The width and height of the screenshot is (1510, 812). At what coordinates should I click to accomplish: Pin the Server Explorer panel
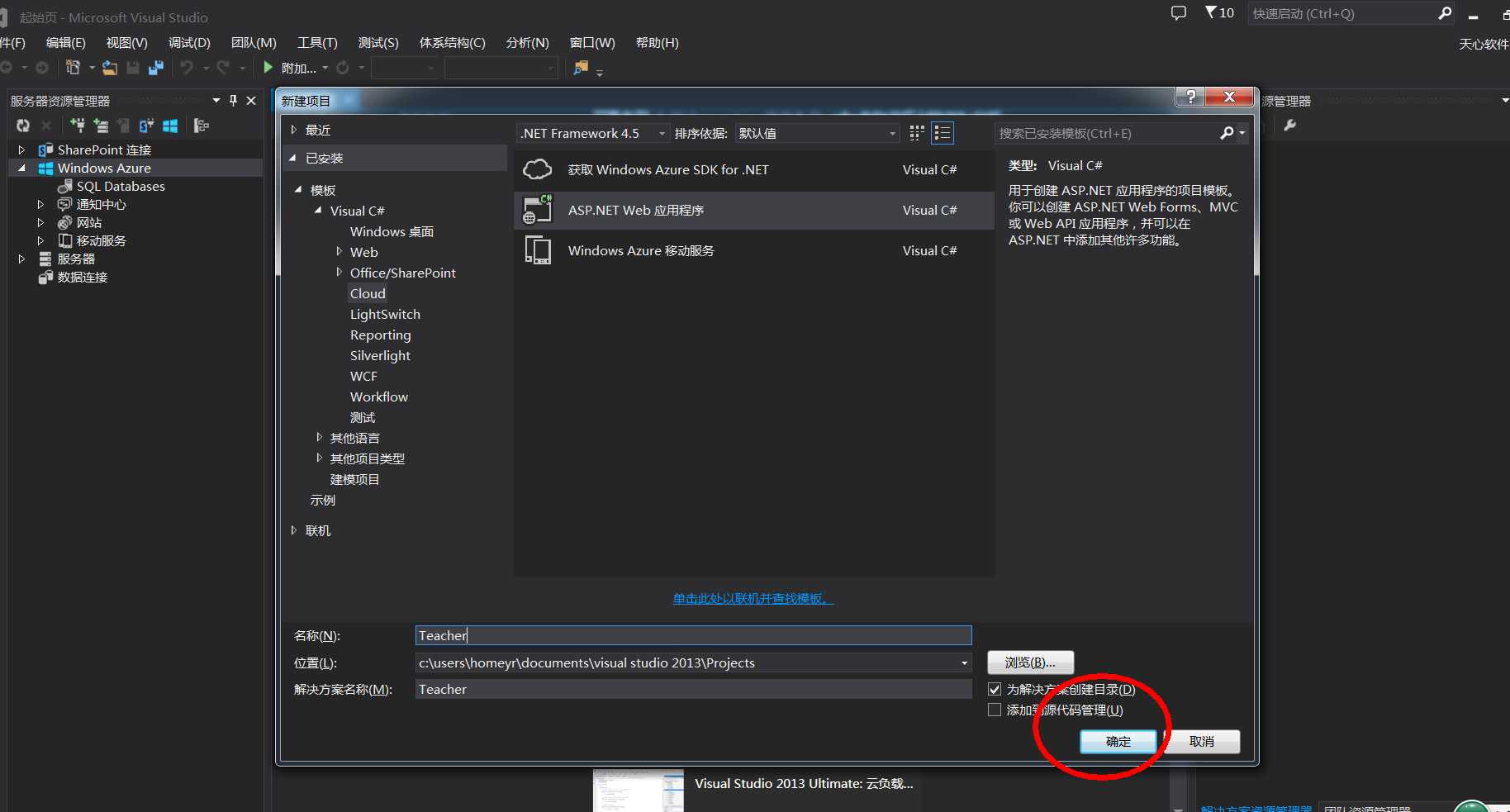[234, 100]
